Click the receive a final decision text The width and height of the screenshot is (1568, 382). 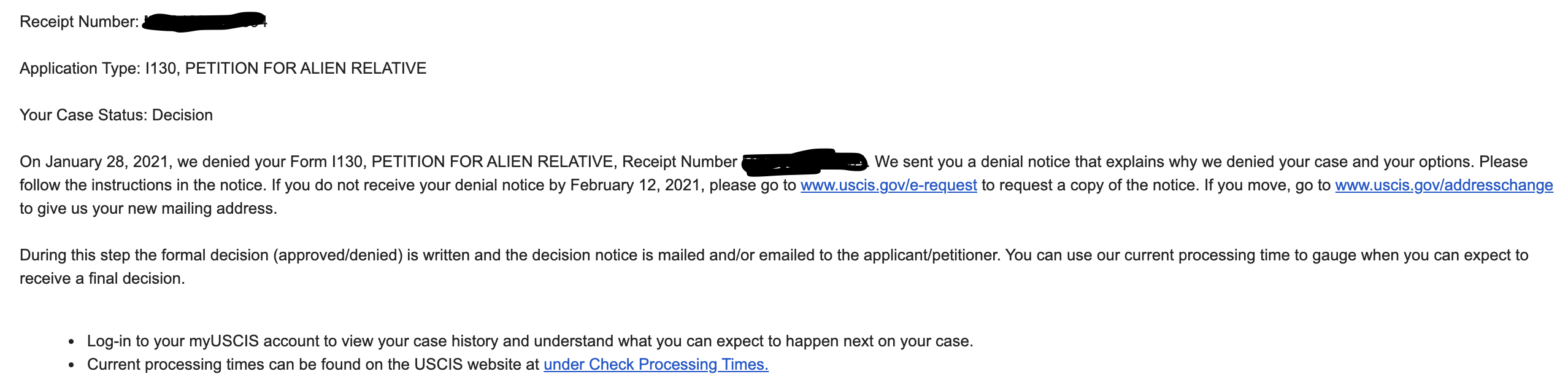click(102, 278)
